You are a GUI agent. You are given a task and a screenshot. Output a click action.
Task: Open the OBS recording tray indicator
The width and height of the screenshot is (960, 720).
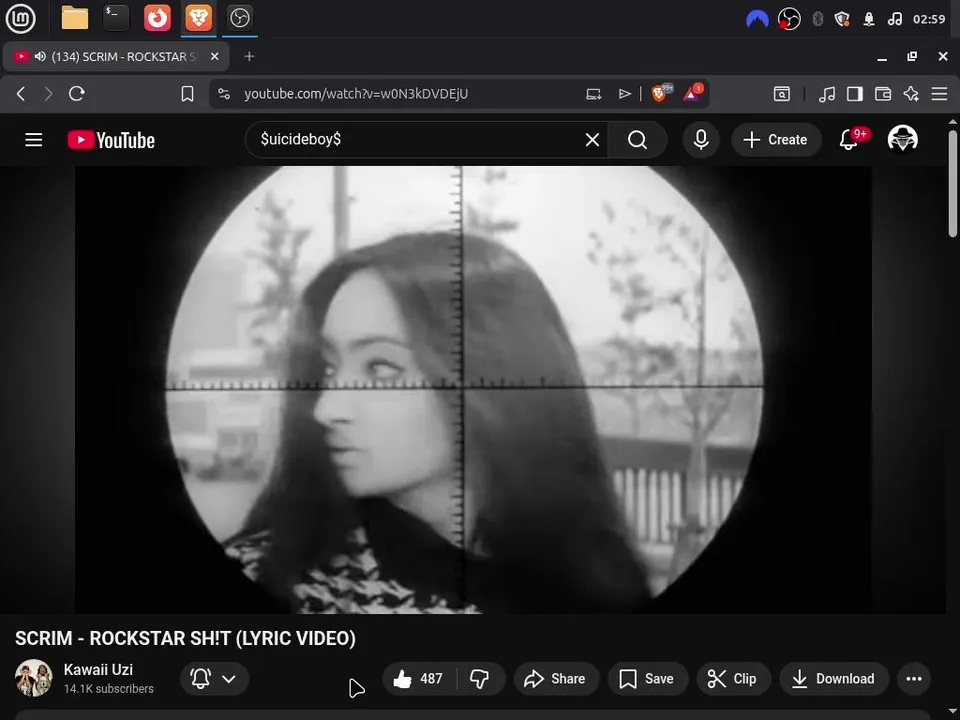click(x=789, y=19)
